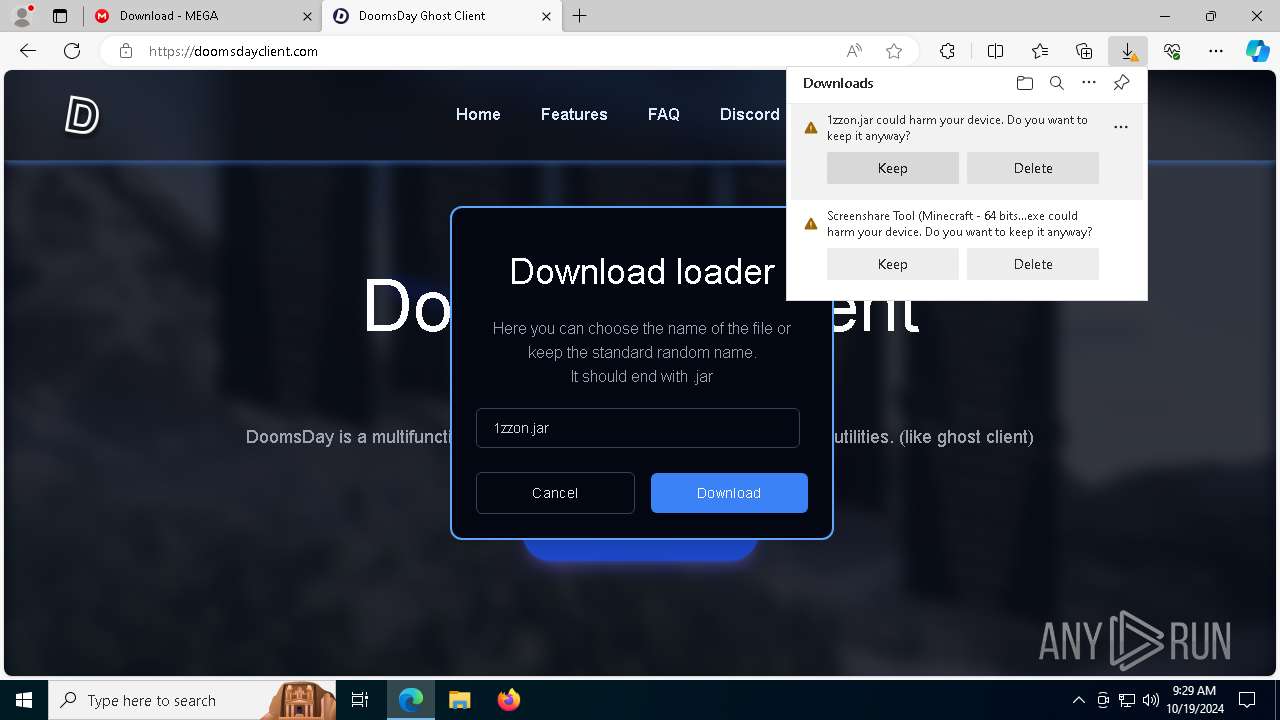The image size is (1280, 720).
Task: Cancel the Download loader dialog
Action: [x=555, y=493]
